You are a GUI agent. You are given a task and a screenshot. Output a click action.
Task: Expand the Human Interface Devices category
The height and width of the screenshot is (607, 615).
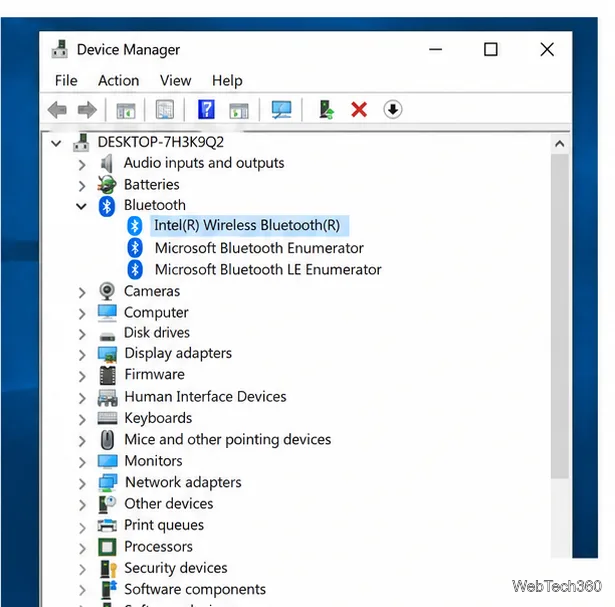(82, 398)
